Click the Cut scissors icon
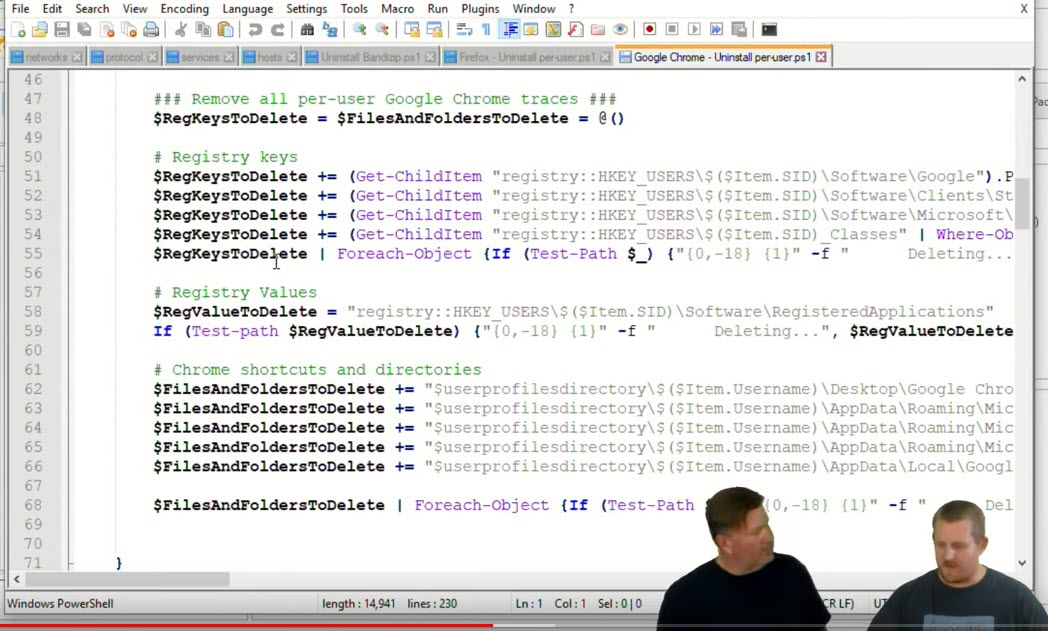Screen dimensions: 1048x631 click(x=180, y=29)
